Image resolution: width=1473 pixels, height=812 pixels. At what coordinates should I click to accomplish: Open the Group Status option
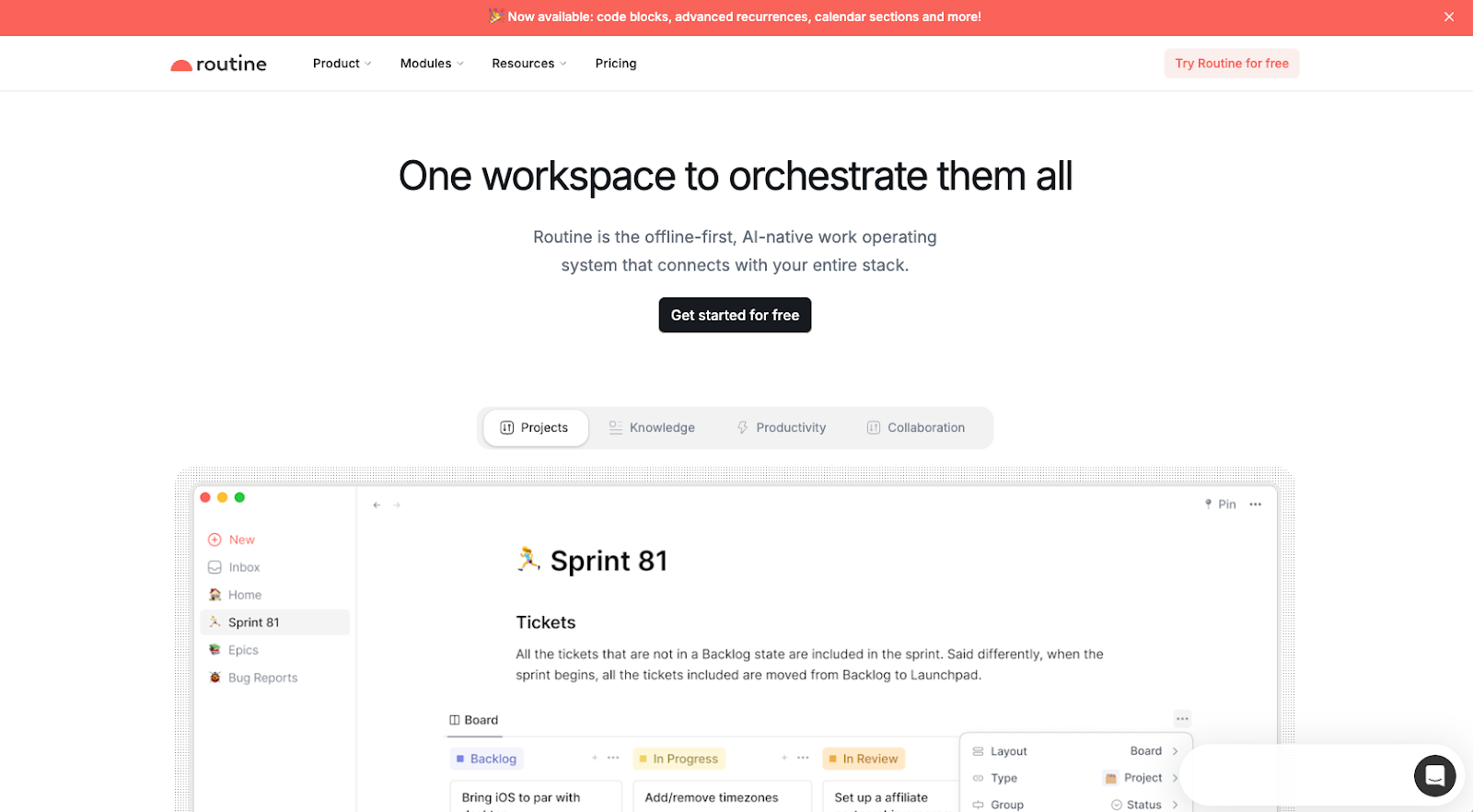click(x=1075, y=805)
